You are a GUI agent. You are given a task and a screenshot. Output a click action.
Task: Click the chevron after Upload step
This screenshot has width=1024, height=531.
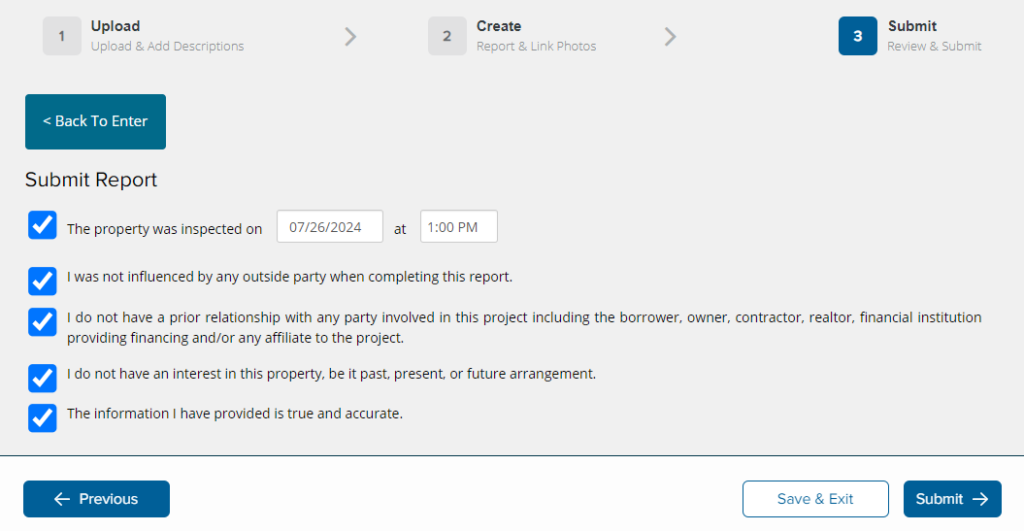pos(351,37)
